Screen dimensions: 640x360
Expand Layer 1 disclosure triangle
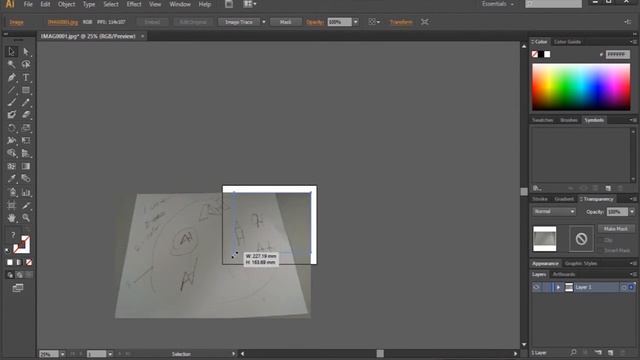click(x=558, y=287)
